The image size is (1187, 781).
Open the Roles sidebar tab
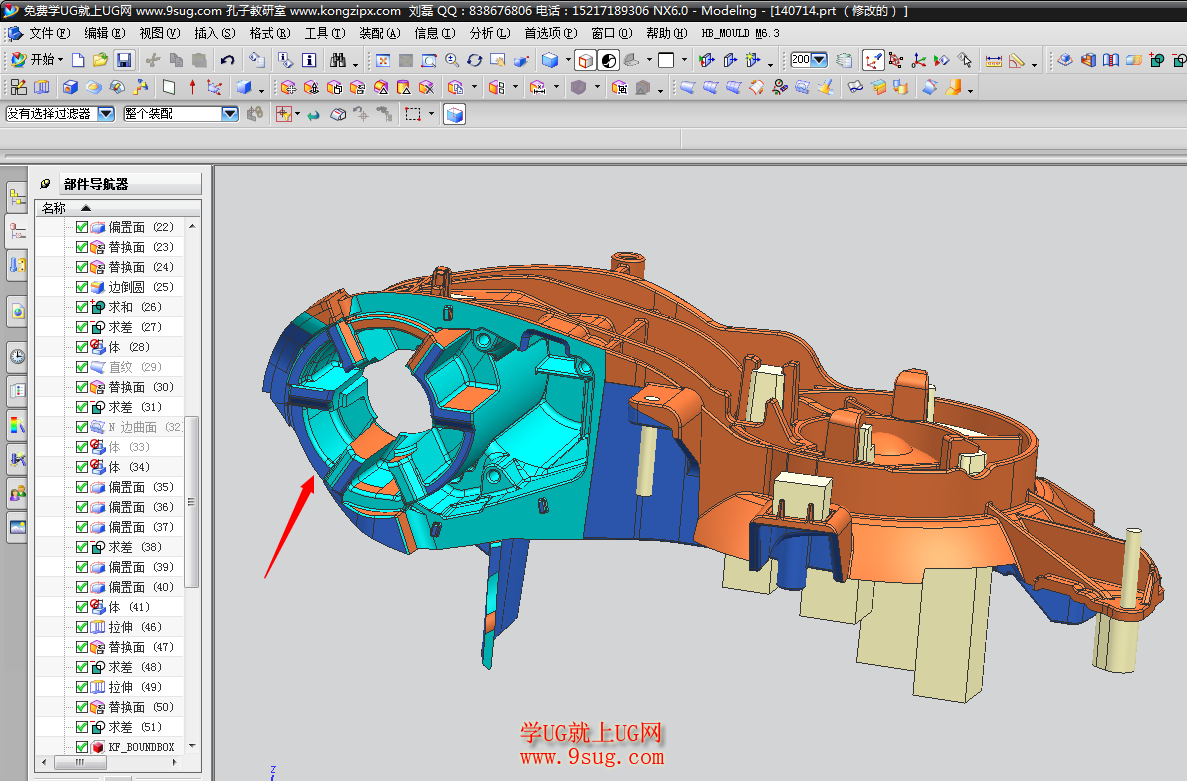point(17,493)
